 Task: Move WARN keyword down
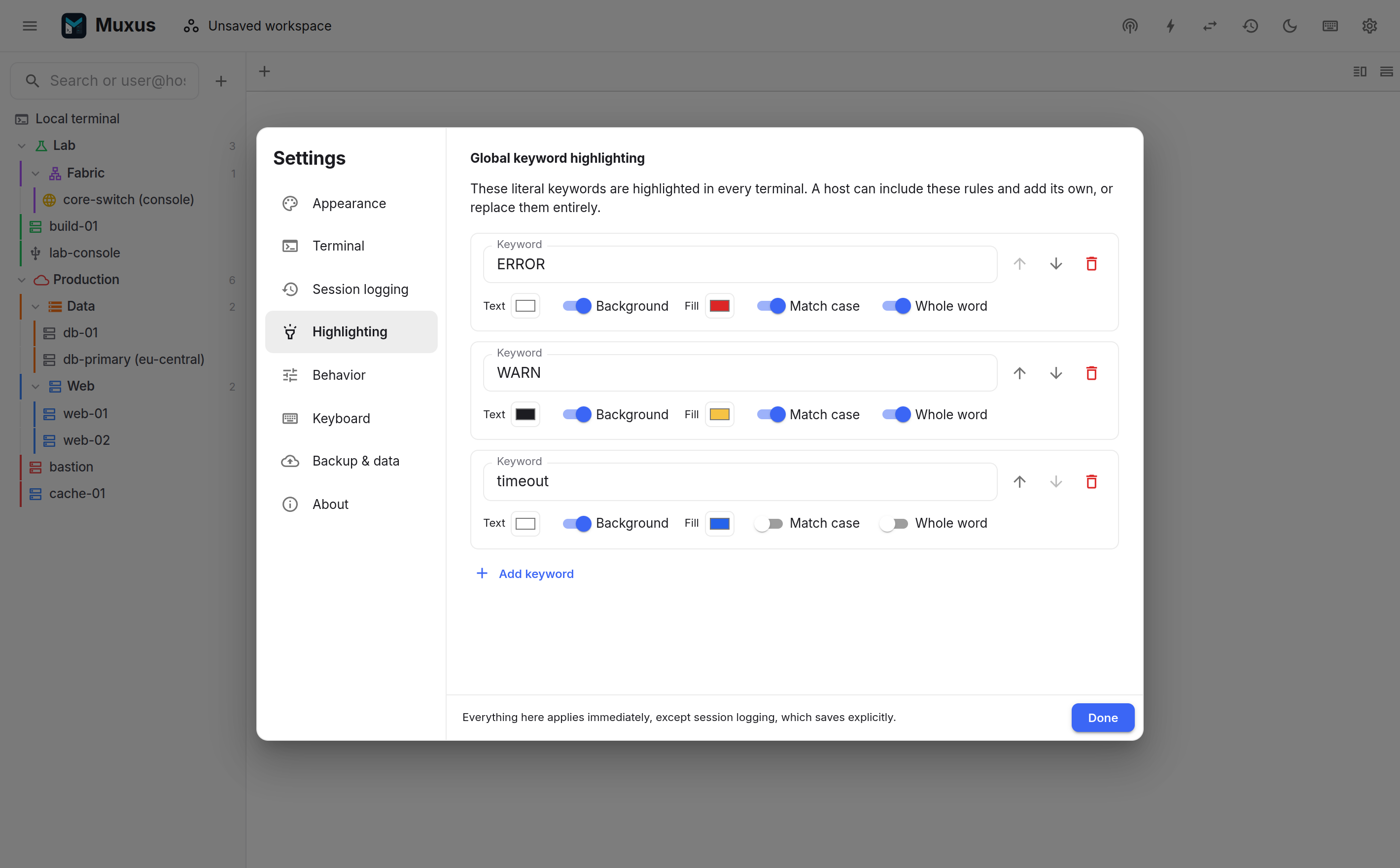pyautogui.click(x=1056, y=372)
